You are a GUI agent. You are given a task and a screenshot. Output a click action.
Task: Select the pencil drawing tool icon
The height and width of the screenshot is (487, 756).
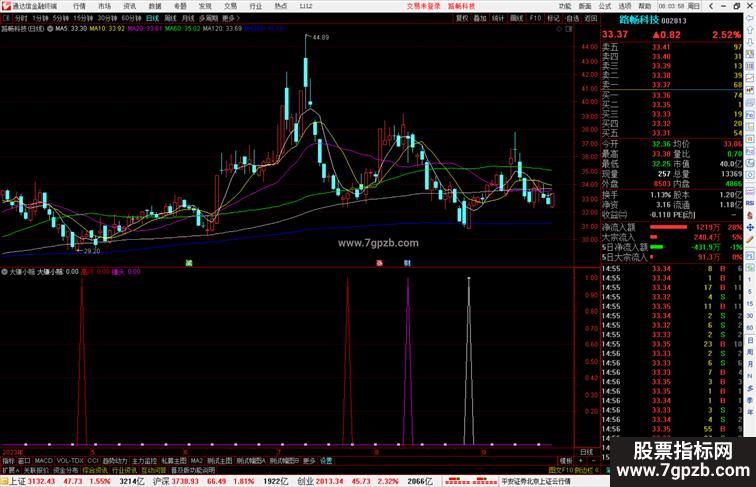coord(750,239)
